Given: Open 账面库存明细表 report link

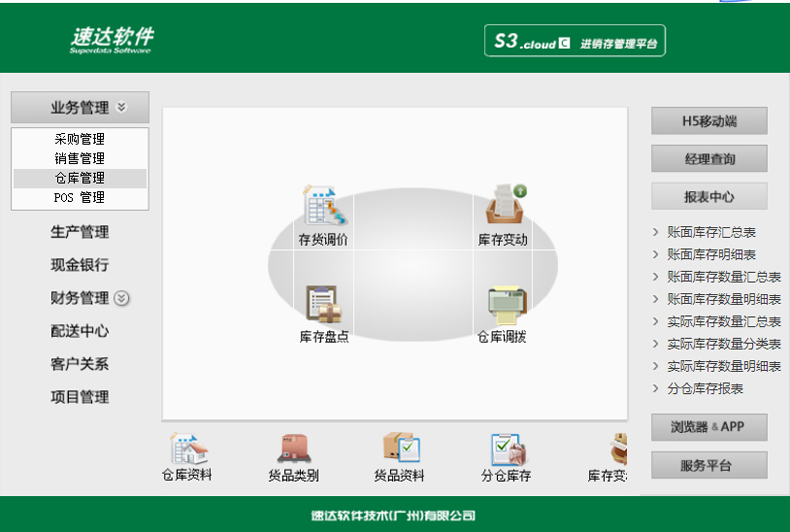Looking at the screenshot, I should pos(711,254).
